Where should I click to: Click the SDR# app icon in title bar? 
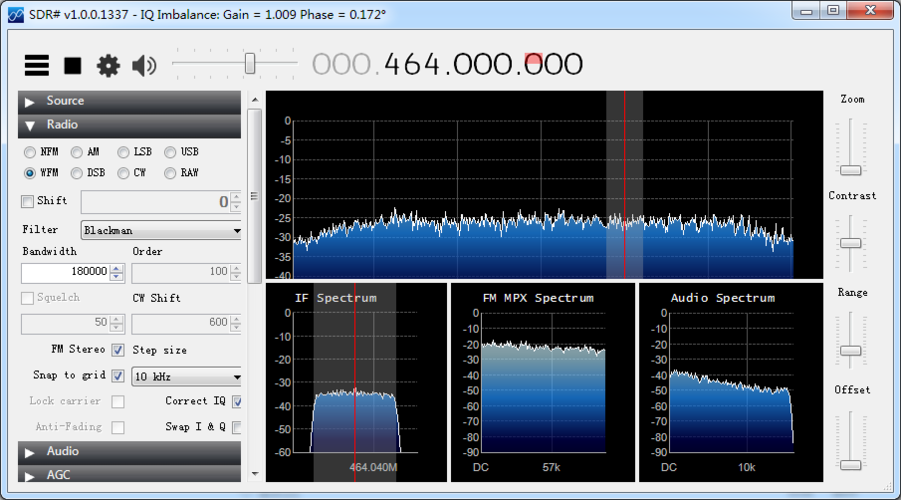coord(16,14)
